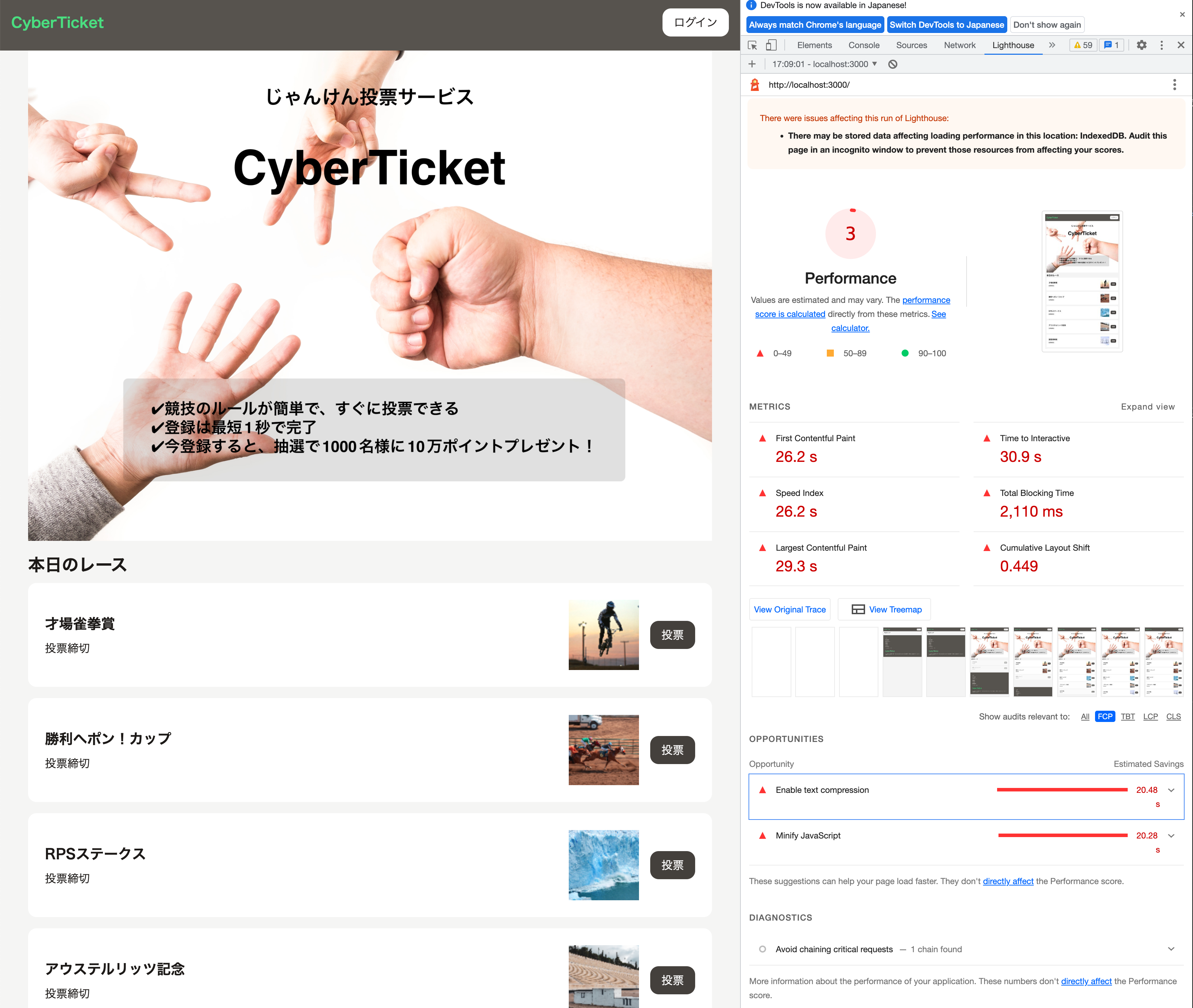Click the Performance score gauge showing 3
The image size is (1193, 1008).
[x=850, y=233]
